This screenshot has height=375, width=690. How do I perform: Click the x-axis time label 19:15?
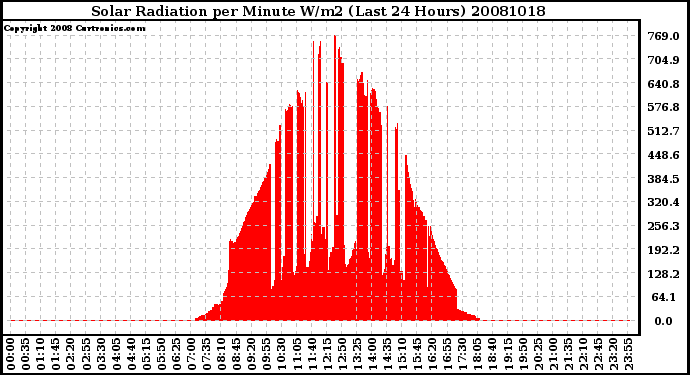point(508,354)
